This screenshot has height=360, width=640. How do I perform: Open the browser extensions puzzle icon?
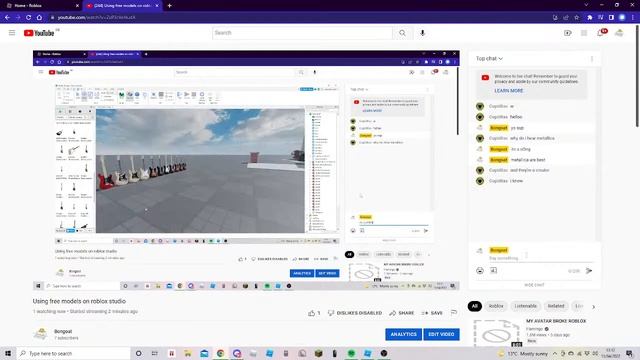tap(590, 17)
